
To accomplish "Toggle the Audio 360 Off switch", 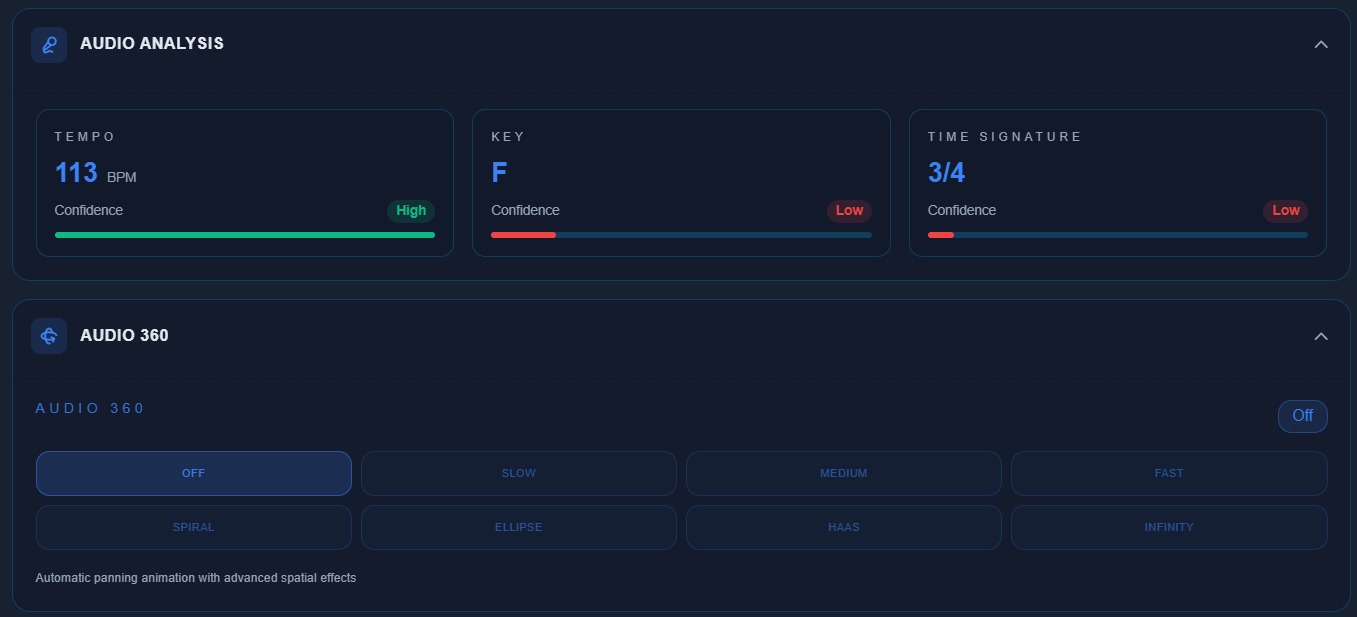I will [x=1302, y=416].
